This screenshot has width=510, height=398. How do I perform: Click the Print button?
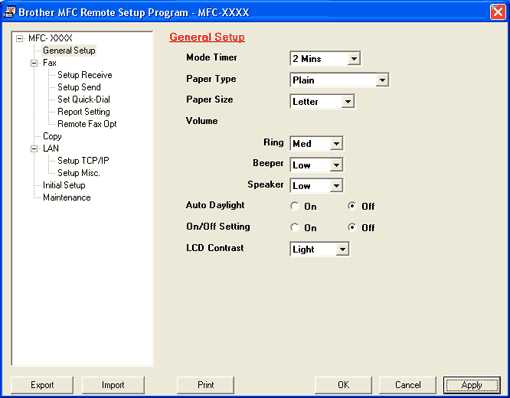pyautogui.click(x=206, y=385)
